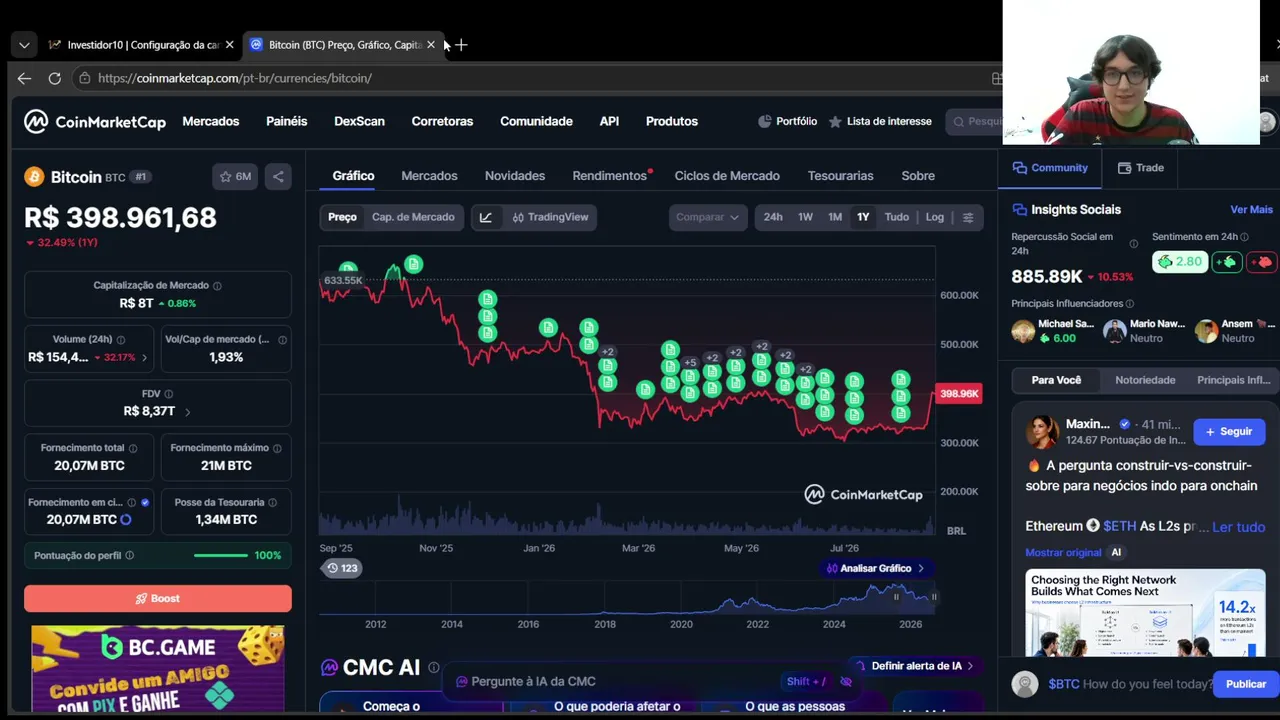Open the Corretoras menu in top navigation

(442, 121)
